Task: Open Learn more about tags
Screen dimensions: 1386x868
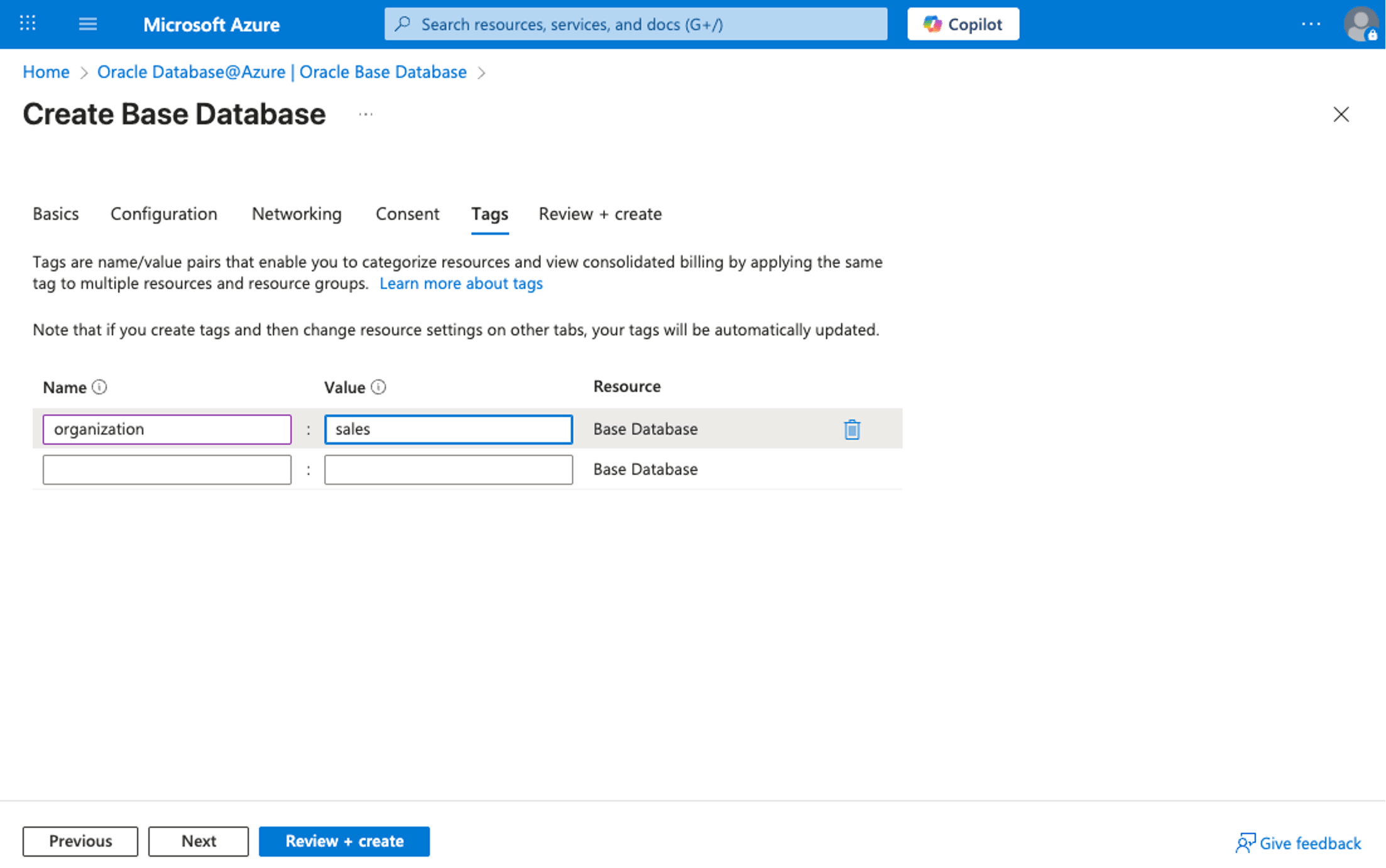Action: pos(461,283)
